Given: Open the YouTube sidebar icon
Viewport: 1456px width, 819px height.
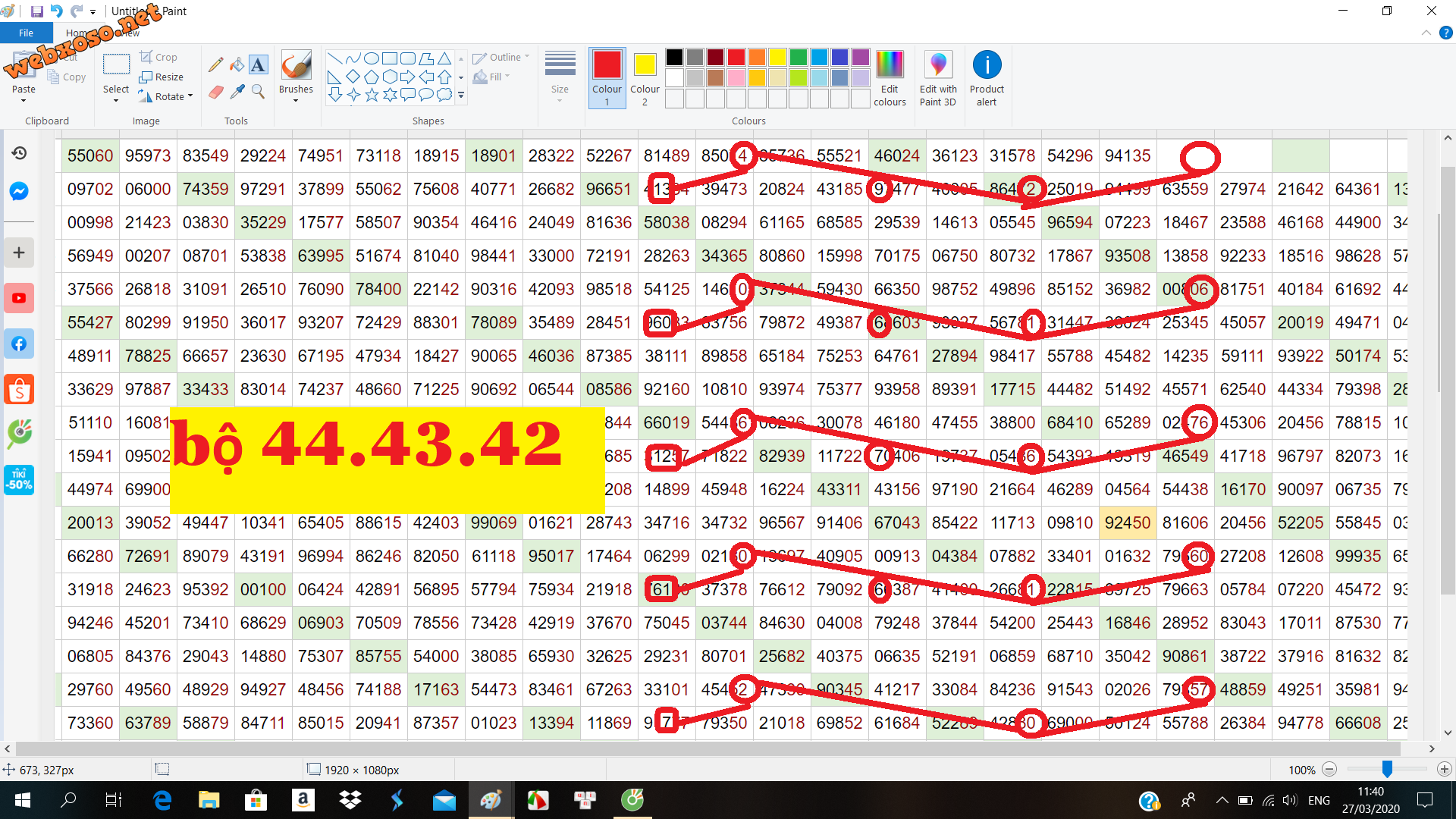Looking at the screenshot, I should (x=19, y=298).
